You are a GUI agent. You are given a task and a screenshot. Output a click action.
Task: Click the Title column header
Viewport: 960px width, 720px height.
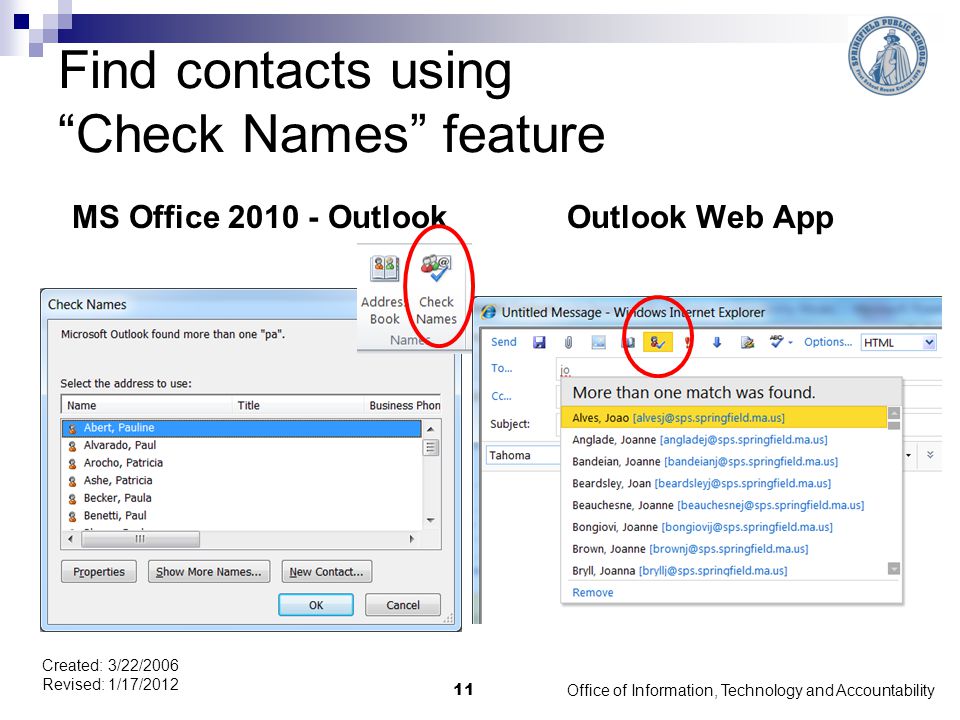[298, 405]
